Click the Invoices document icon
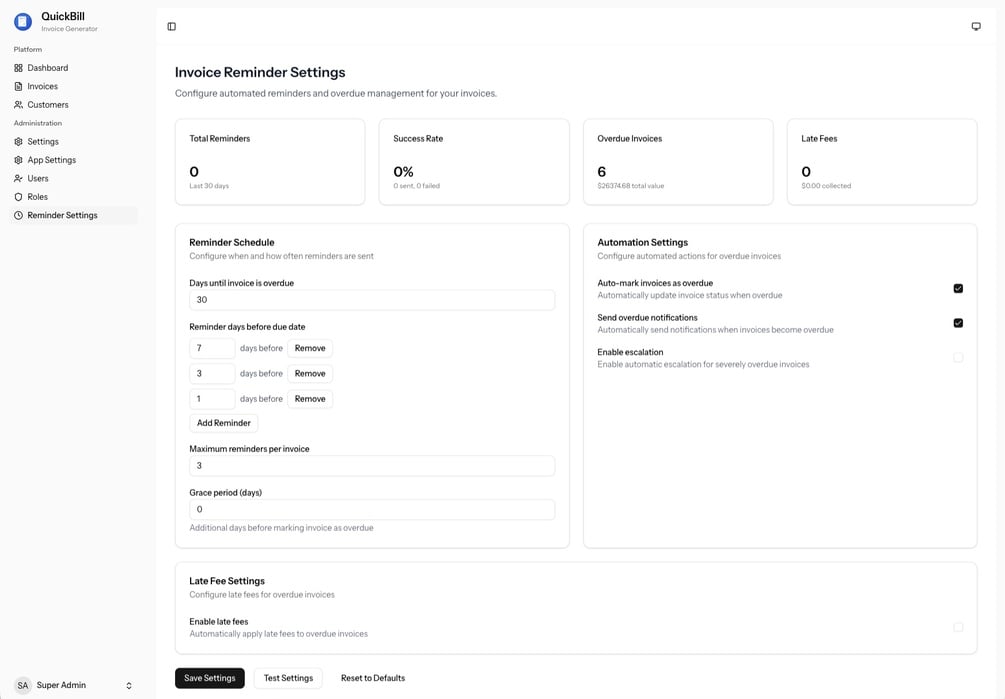 coord(18,87)
